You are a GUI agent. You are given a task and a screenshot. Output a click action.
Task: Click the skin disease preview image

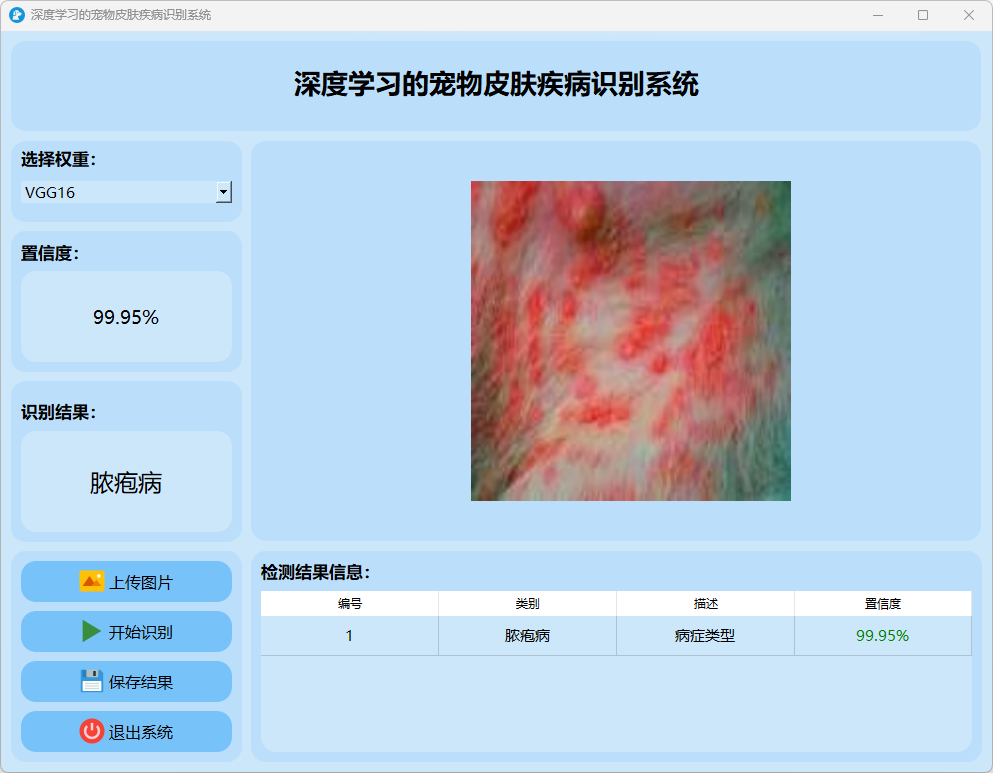tap(631, 341)
